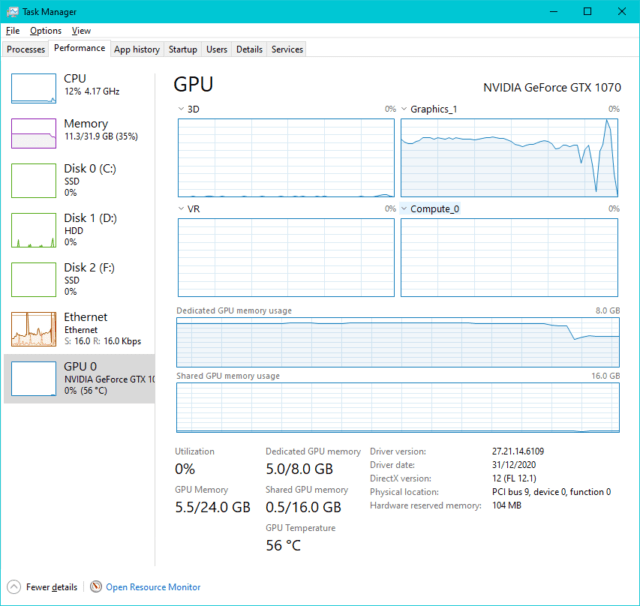Open the Startup tab
This screenshot has height=606, width=640.
tap(183, 49)
